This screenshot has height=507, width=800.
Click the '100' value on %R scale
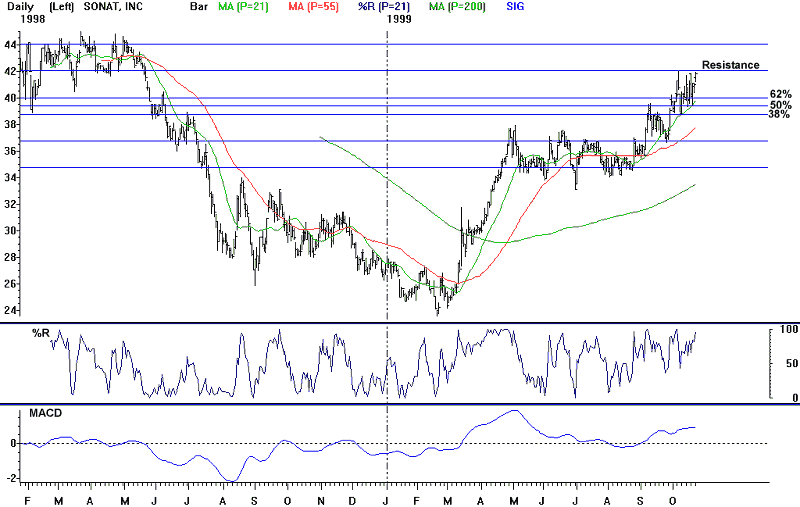pos(789,329)
